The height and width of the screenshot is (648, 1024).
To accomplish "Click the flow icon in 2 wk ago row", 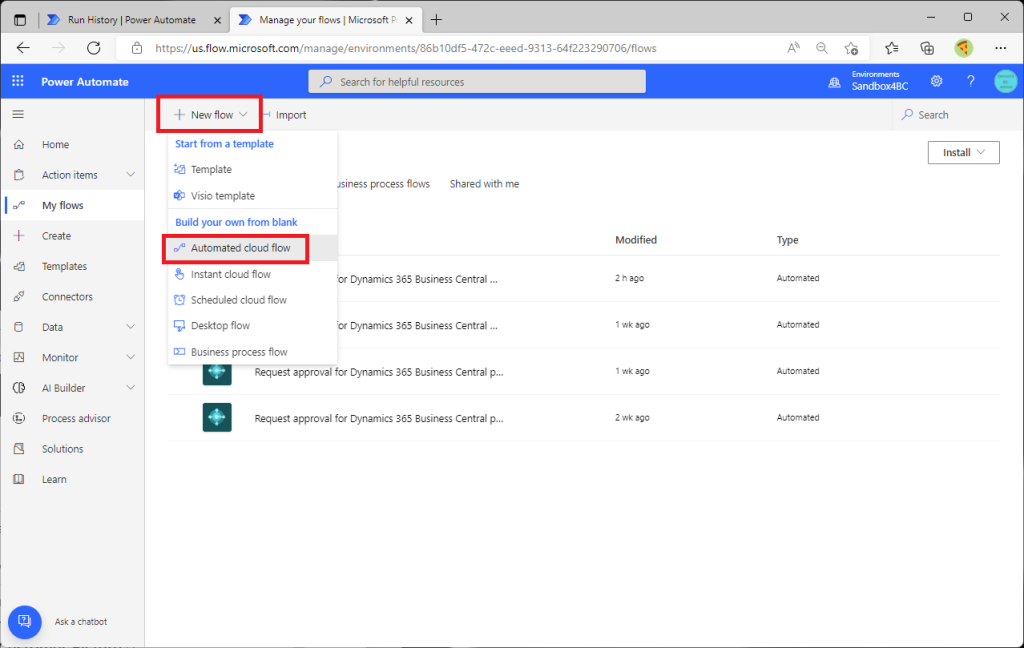I will pyautogui.click(x=217, y=417).
